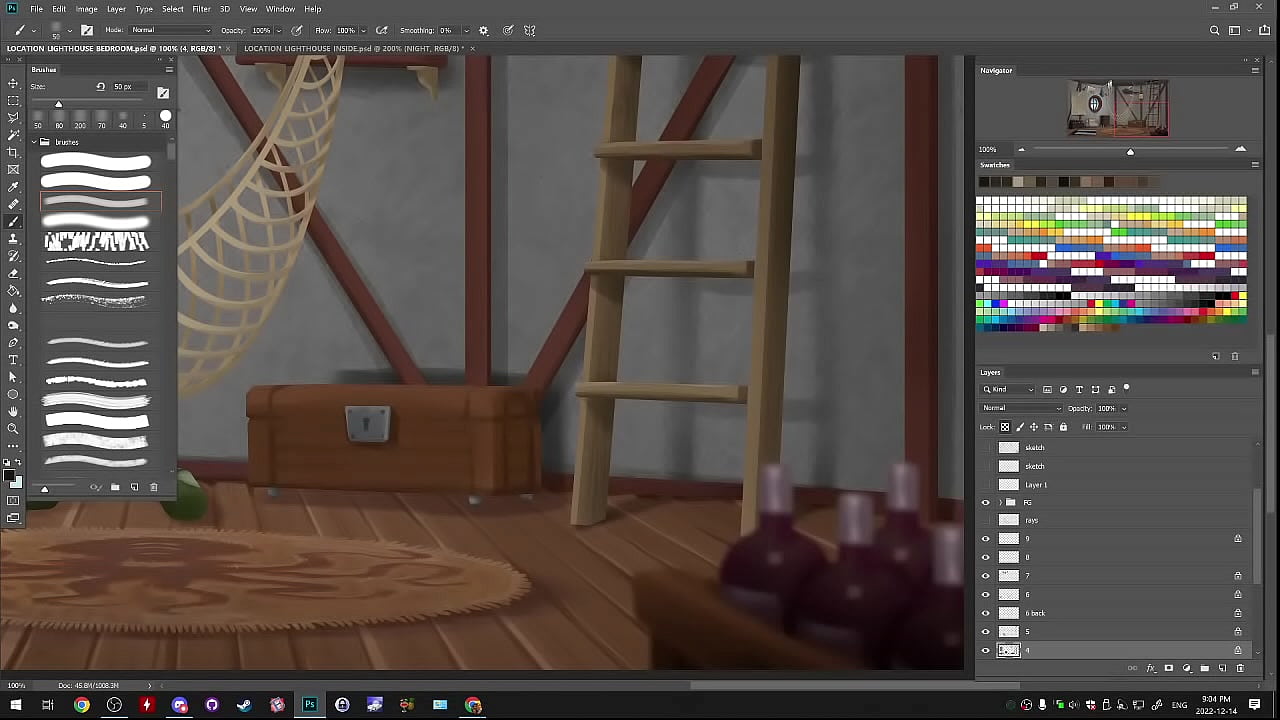Viewport: 1280px width, 720px height.
Task: Select the Eraser tool
Action: pos(13,273)
